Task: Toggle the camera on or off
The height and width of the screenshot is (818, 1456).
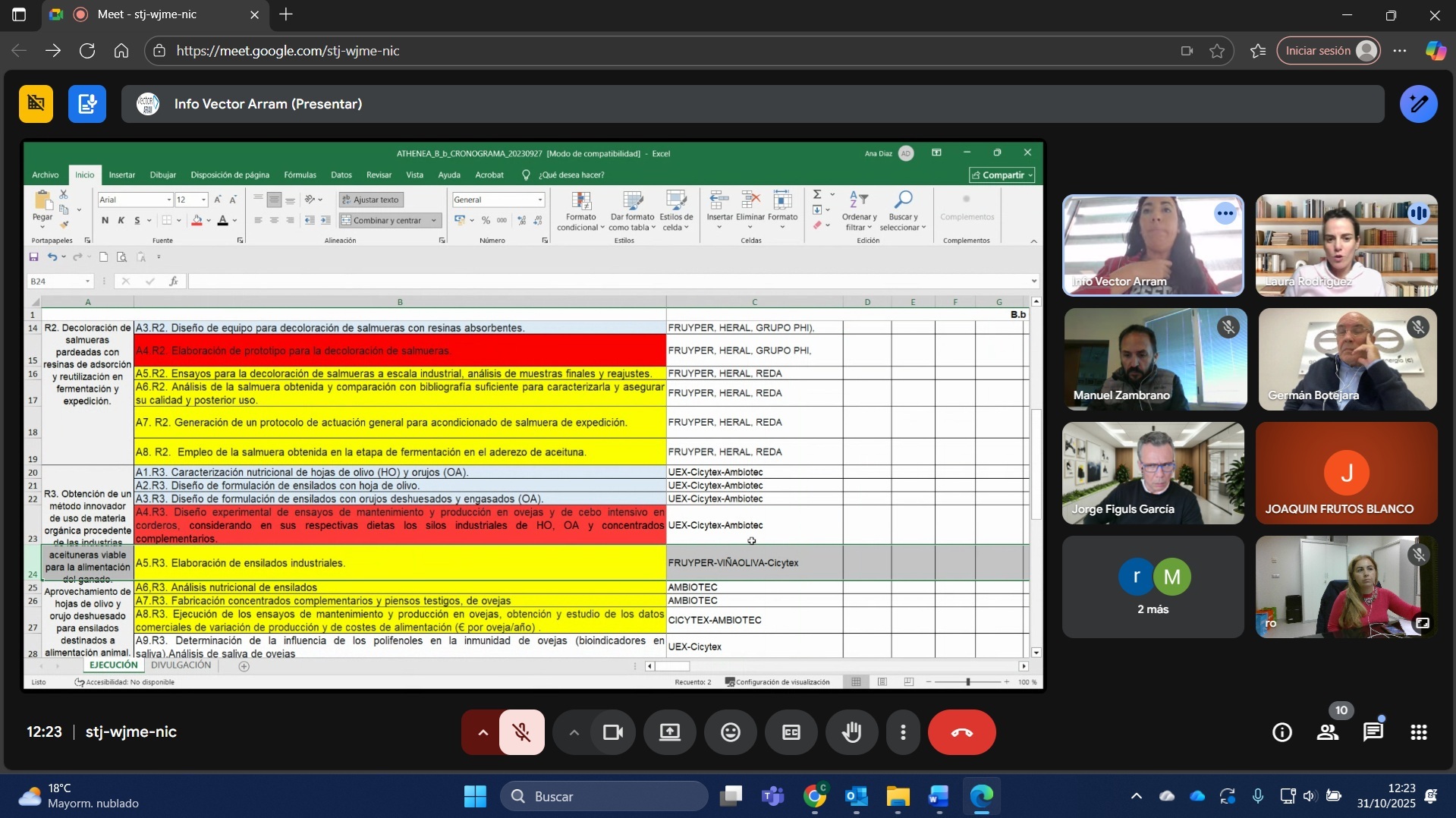Action: click(x=612, y=732)
